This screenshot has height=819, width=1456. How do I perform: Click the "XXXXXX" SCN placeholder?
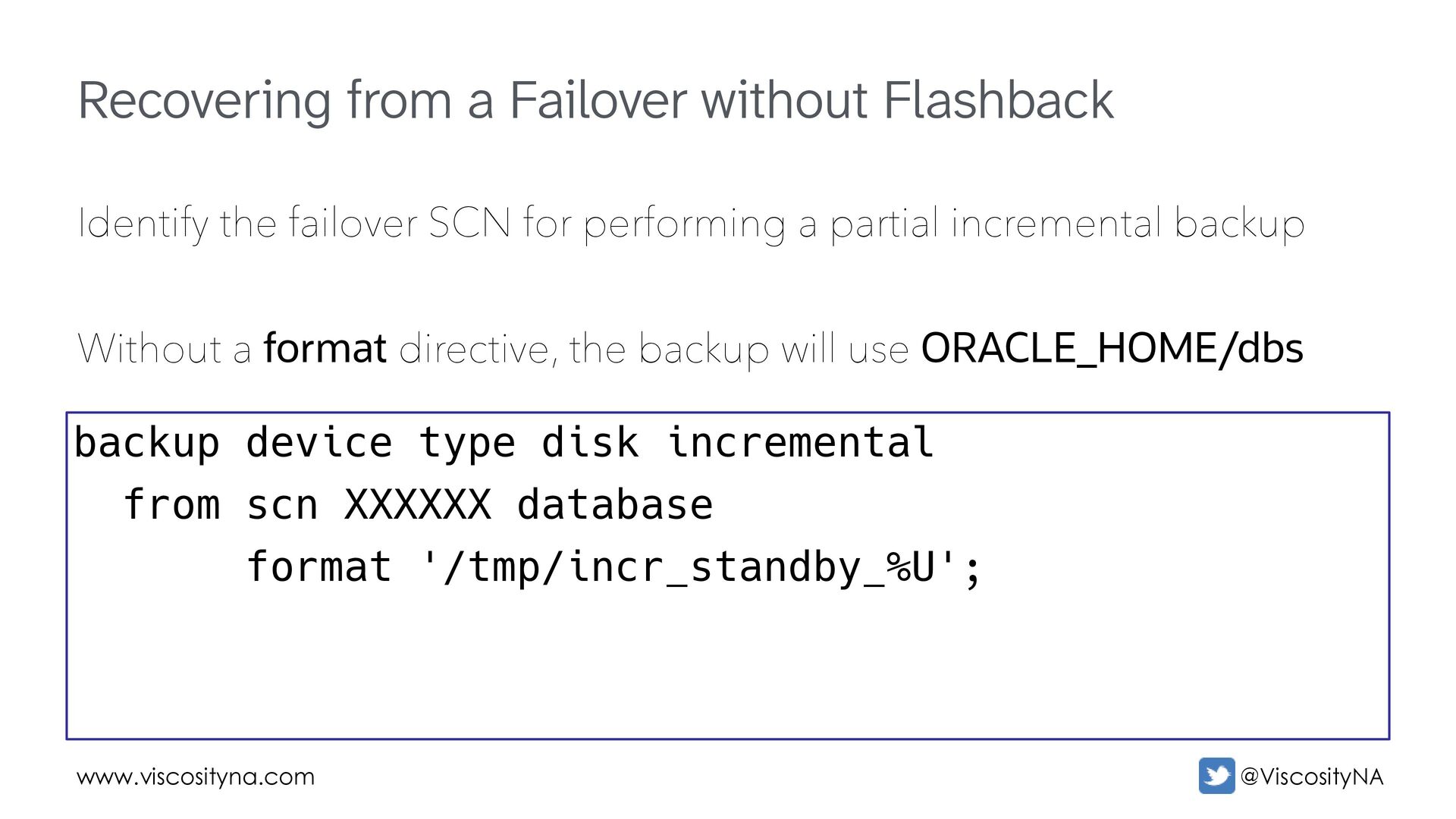(x=418, y=505)
